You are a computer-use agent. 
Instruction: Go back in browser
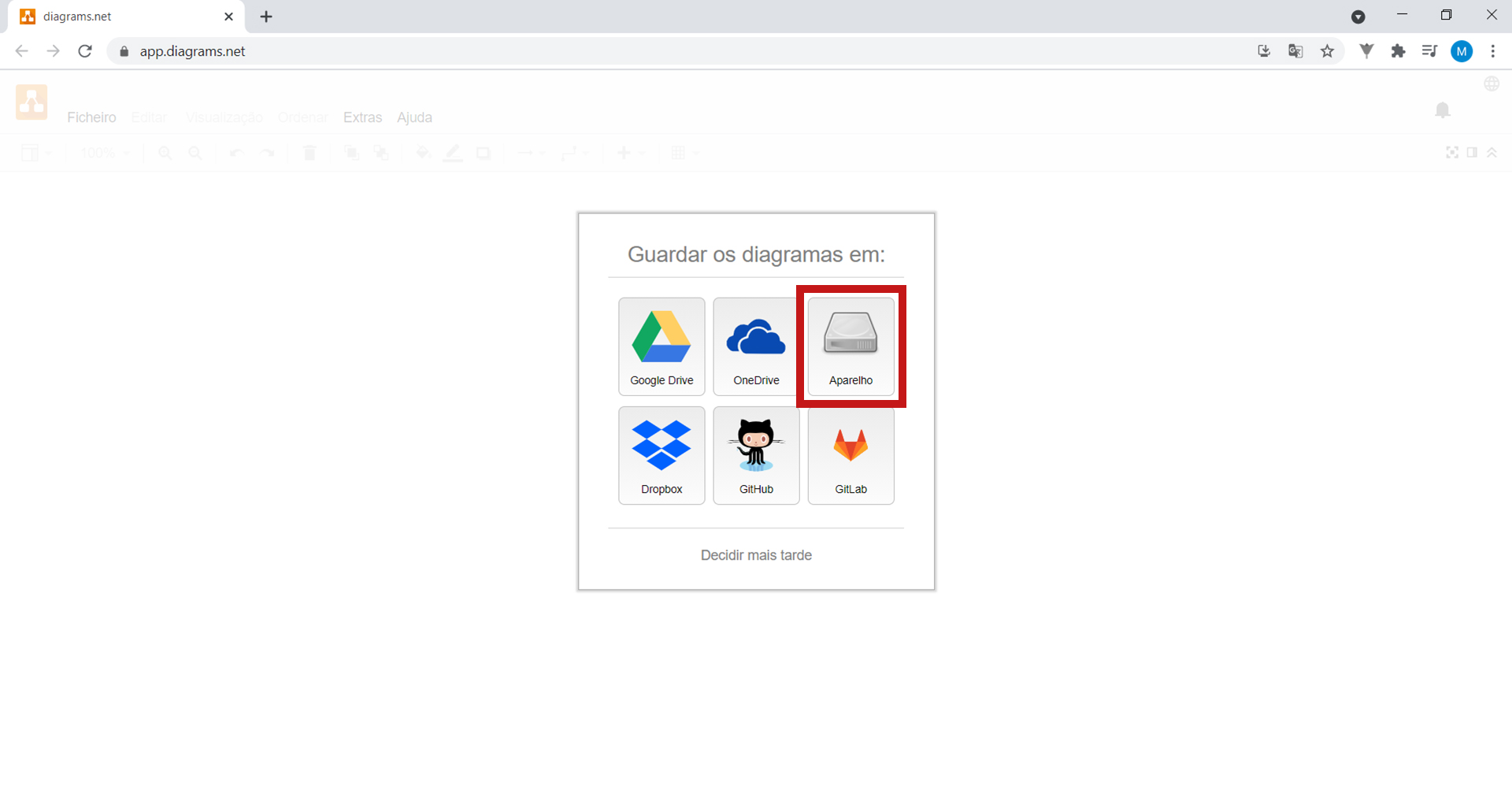coord(21,51)
